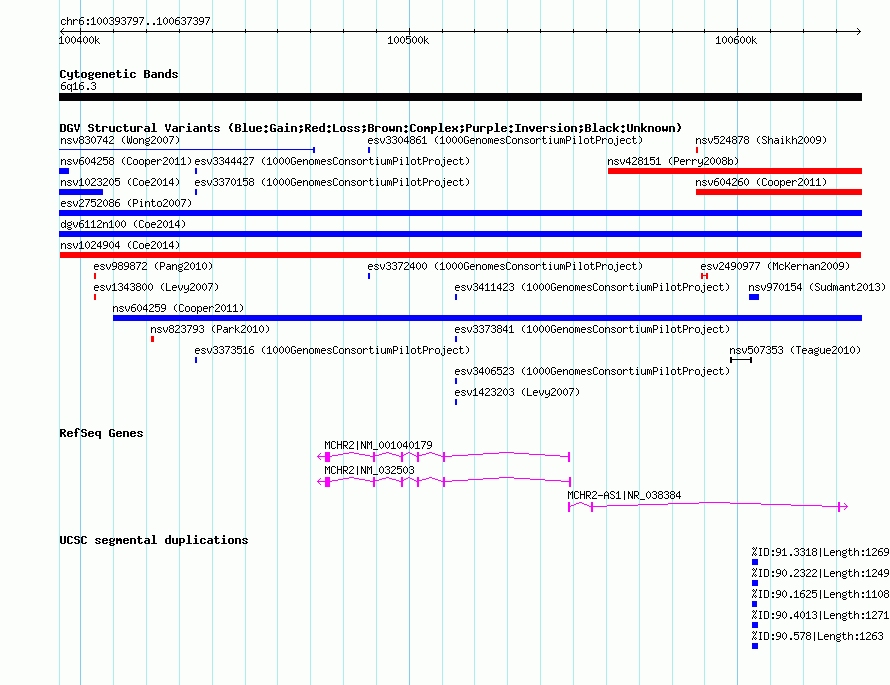This screenshot has height=685, width=890.
Task: Open esv3344427 variant entry
Action: pos(332,161)
